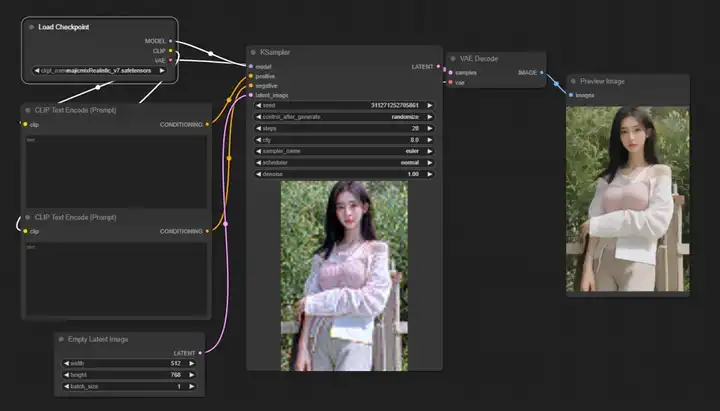Select previous checkpoint with the left arrow
Screen dimensions: 720x411
(36, 71)
